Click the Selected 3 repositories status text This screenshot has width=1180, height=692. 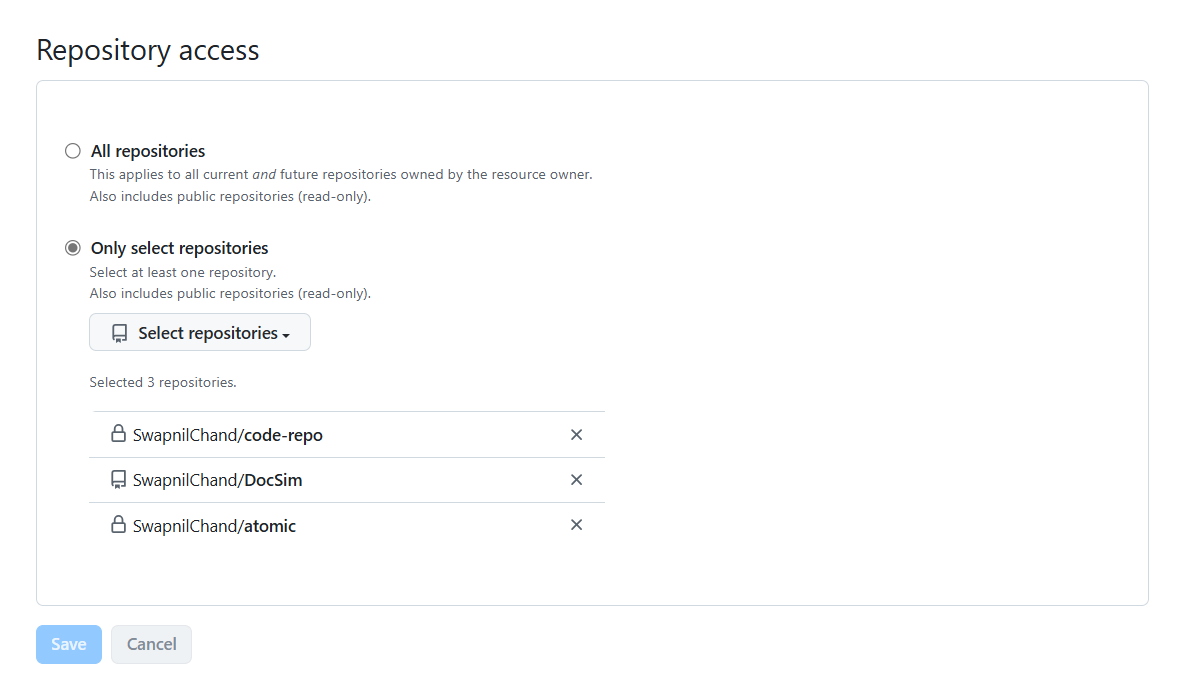pyautogui.click(x=163, y=382)
